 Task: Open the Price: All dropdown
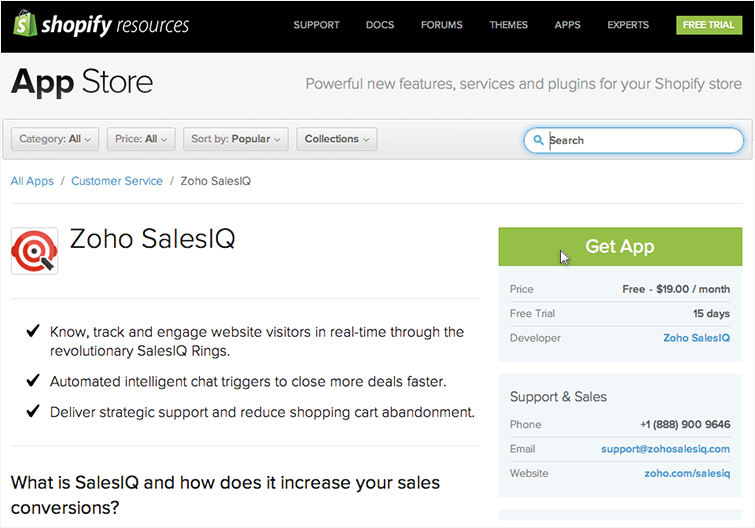[141, 139]
